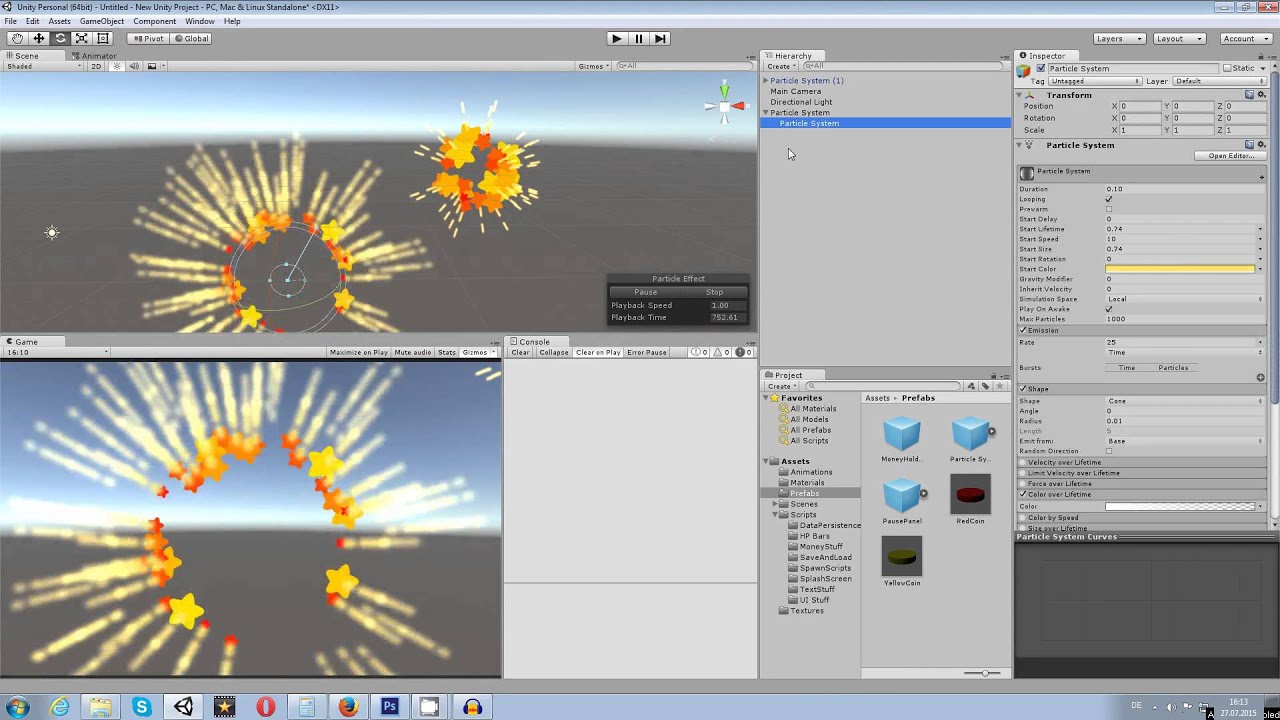Toggle scene effects image icon

tap(152, 66)
